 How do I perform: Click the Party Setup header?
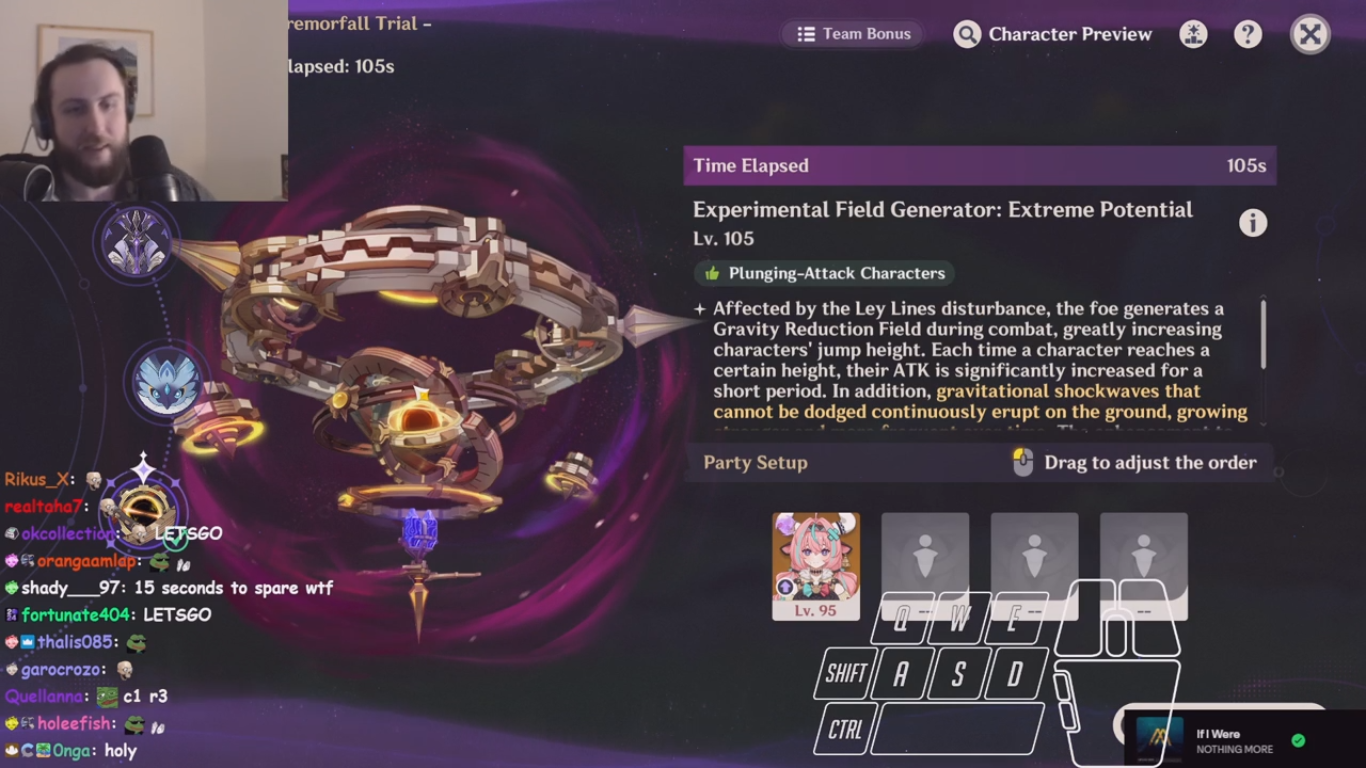755,462
